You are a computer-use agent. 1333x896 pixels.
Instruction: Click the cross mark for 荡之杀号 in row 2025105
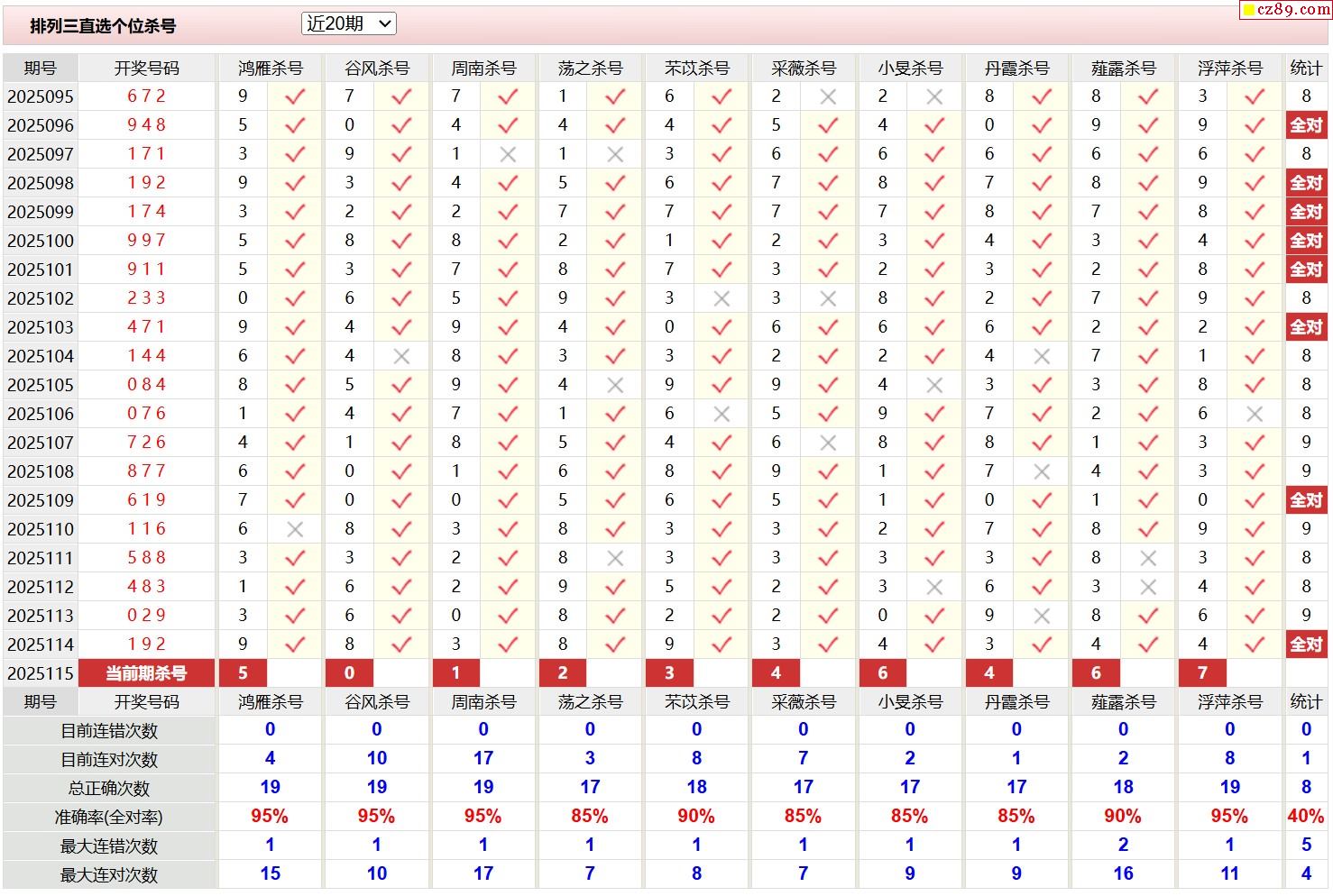[x=615, y=385]
